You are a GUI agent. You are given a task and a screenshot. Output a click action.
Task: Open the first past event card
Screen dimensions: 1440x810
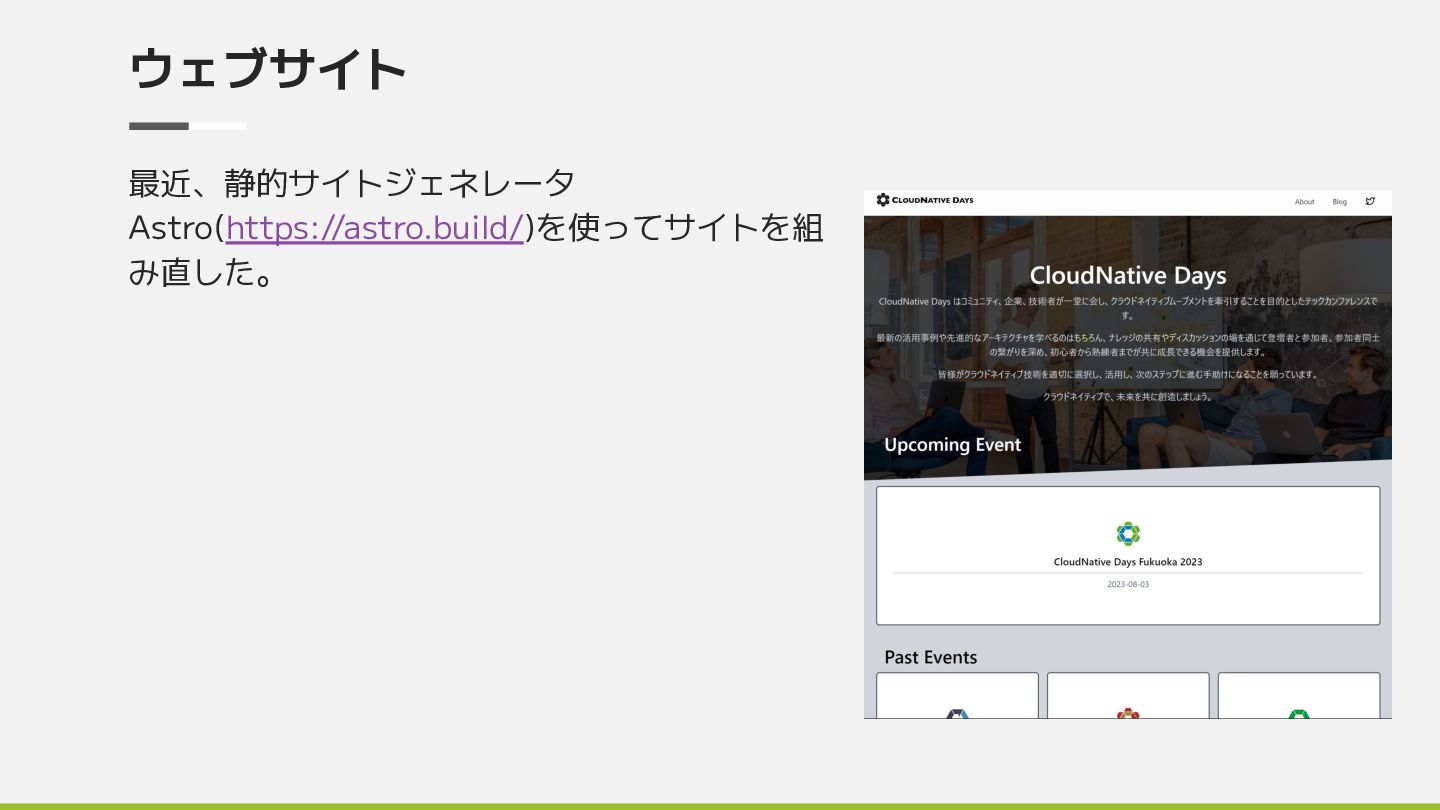[957, 696]
